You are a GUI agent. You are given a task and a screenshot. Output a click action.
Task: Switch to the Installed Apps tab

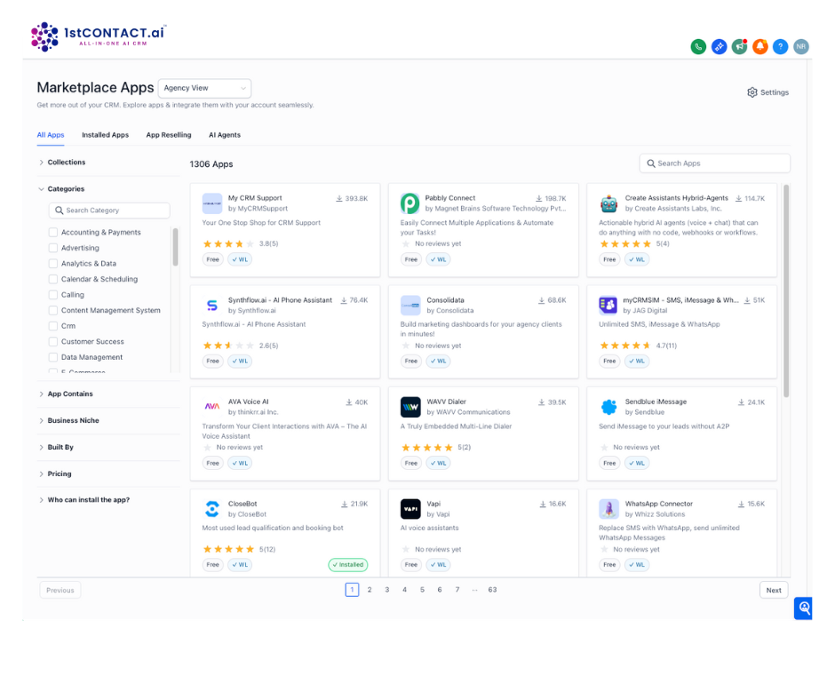point(105,135)
